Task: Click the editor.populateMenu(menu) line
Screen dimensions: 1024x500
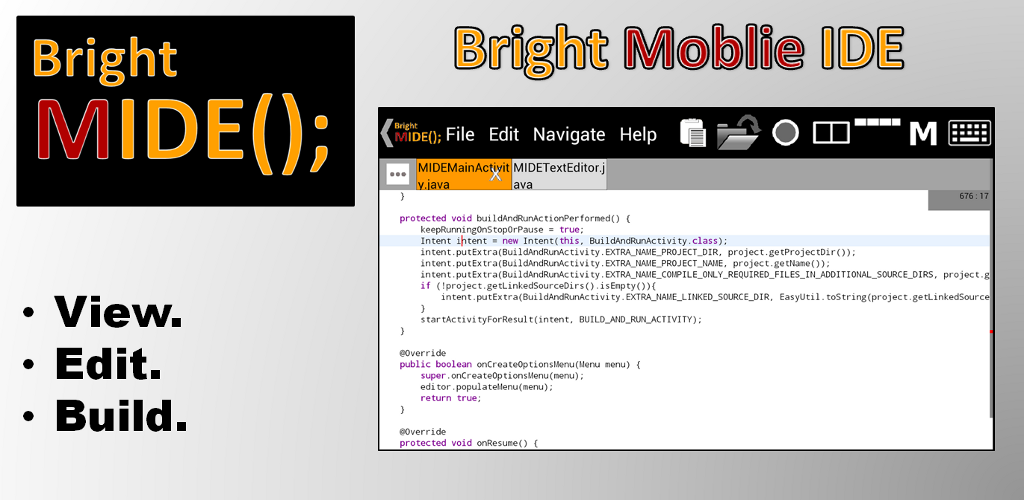Action: (486, 386)
